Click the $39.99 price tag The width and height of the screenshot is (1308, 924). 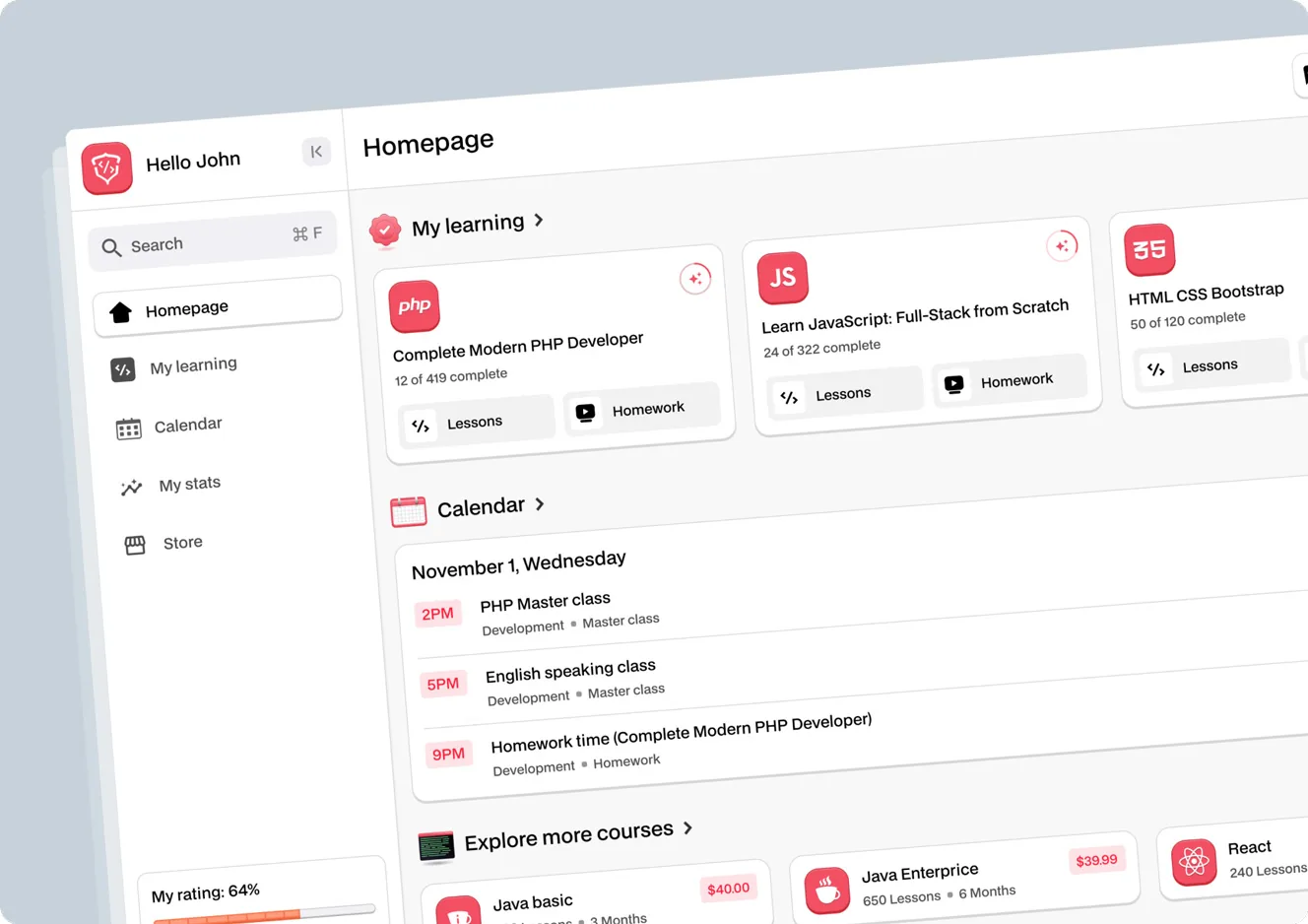click(x=1096, y=861)
